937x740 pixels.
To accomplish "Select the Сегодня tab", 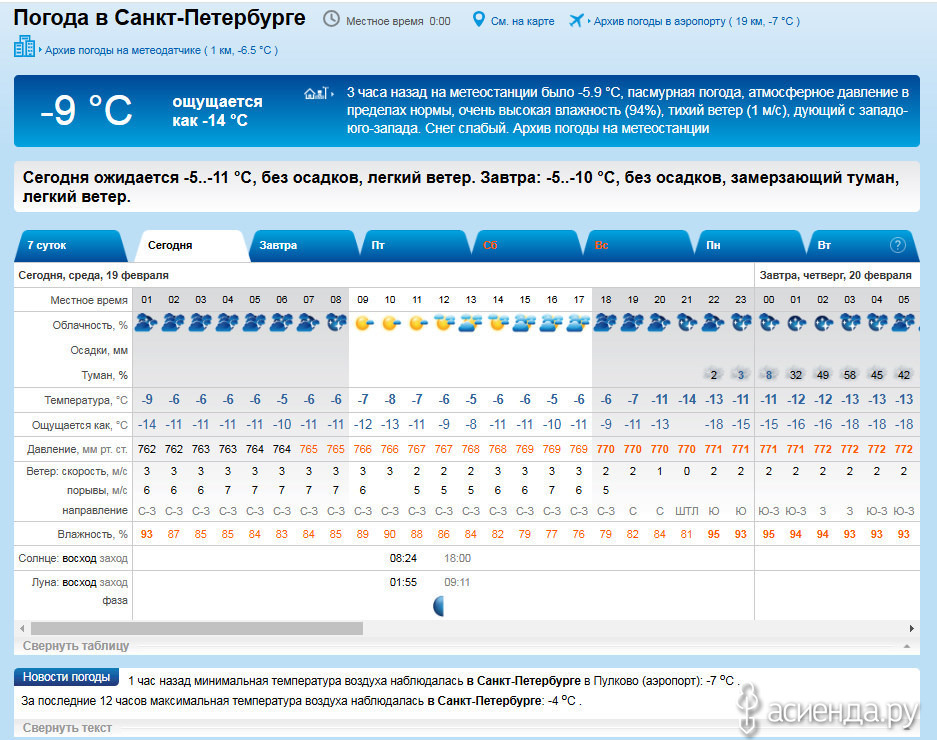I will [191, 245].
